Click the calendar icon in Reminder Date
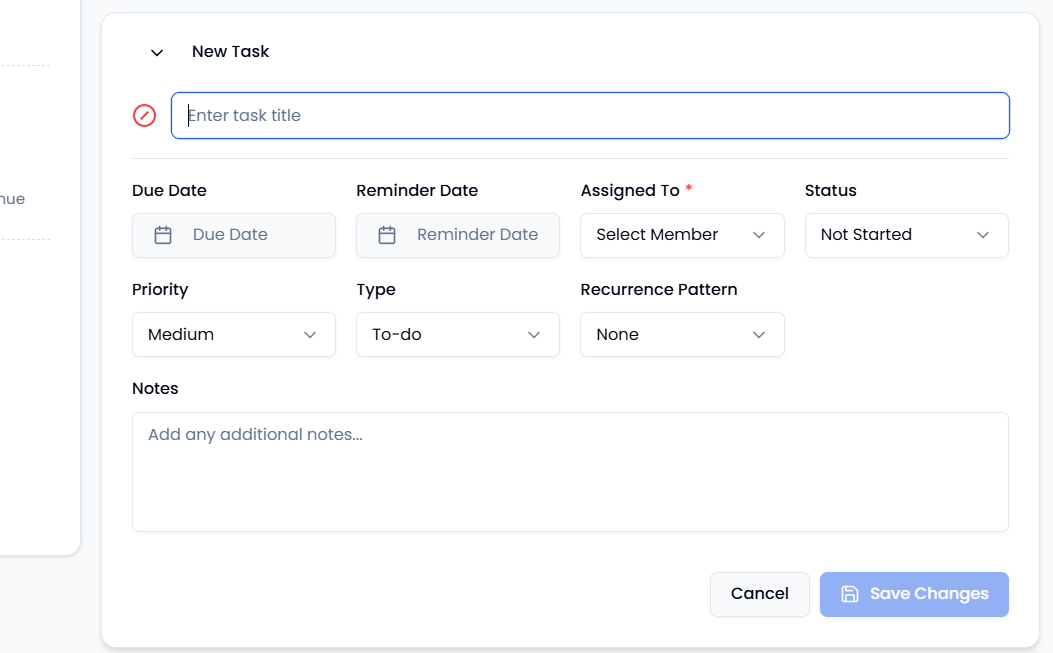Screen dimensions: 1053x653 (x=387, y=235)
